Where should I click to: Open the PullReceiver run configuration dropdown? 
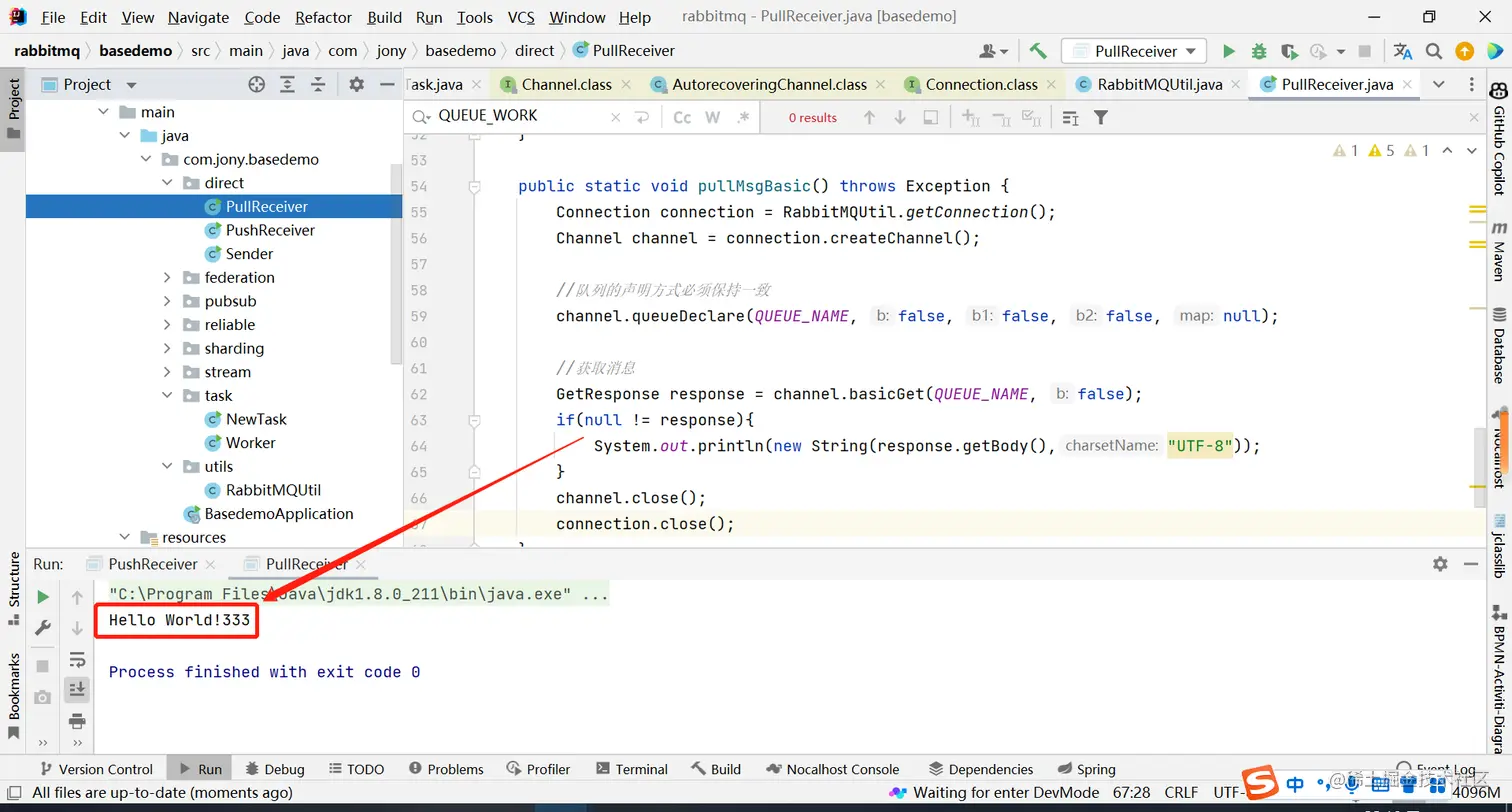coord(1134,51)
